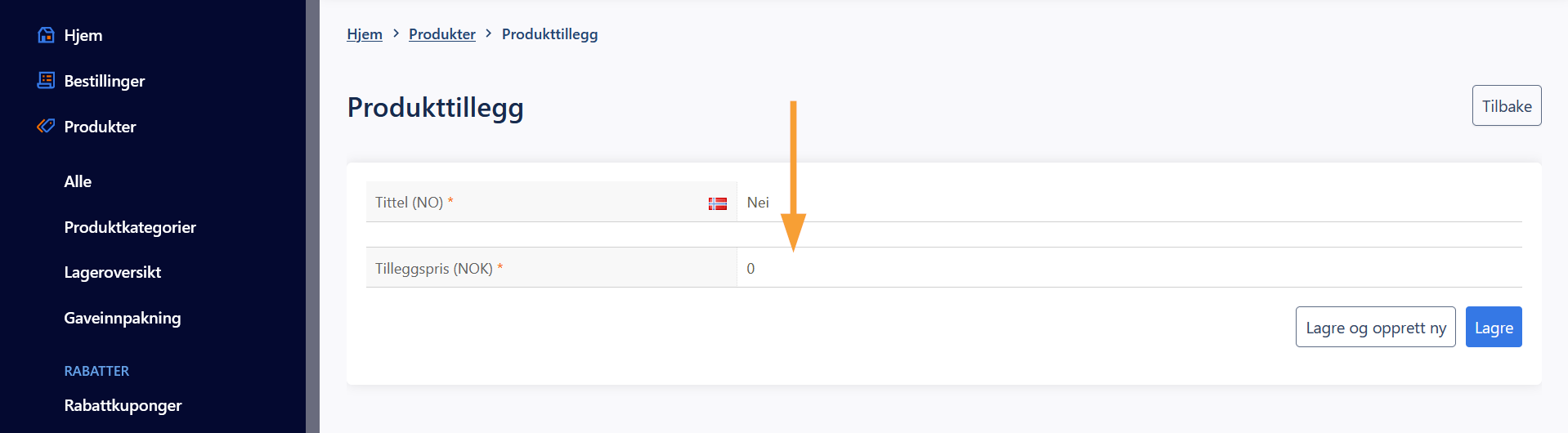Click Lagre og opprett ny button

(1376, 327)
